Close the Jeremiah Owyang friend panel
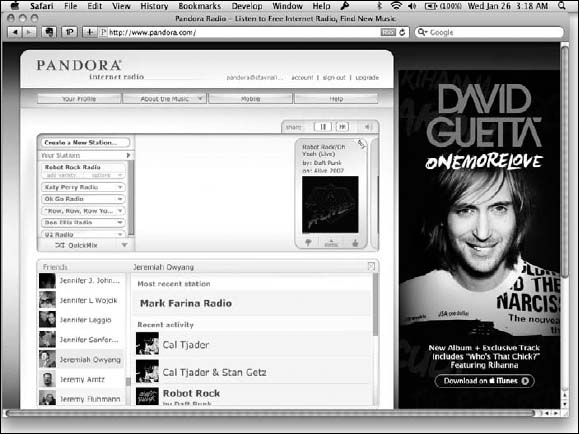The image size is (579, 434). (x=371, y=266)
